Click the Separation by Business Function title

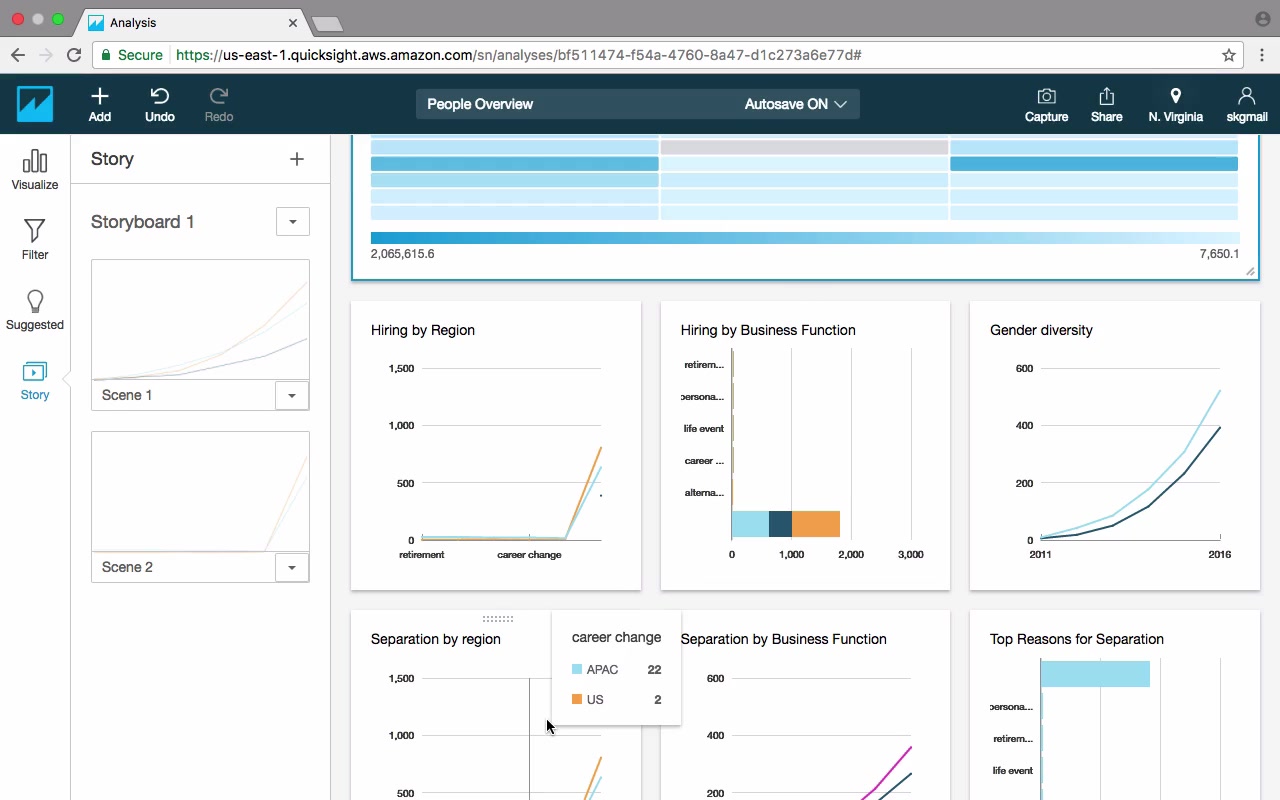pos(784,639)
